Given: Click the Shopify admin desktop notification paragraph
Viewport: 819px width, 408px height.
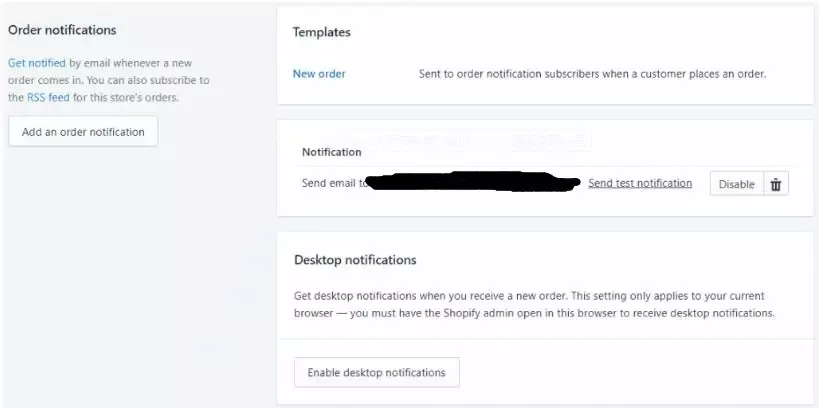Looking at the screenshot, I should coord(534,305).
